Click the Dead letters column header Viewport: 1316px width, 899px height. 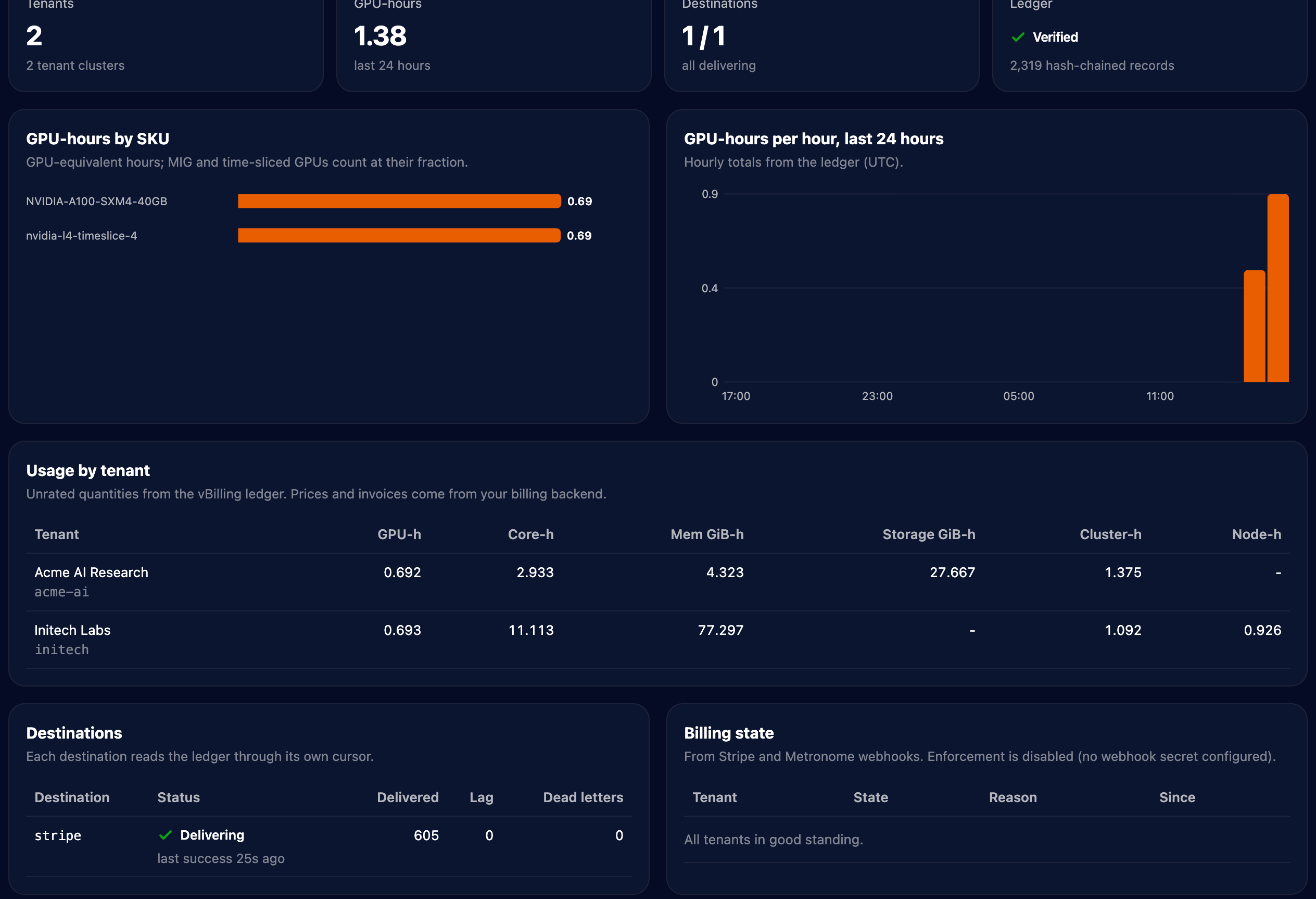[583, 797]
